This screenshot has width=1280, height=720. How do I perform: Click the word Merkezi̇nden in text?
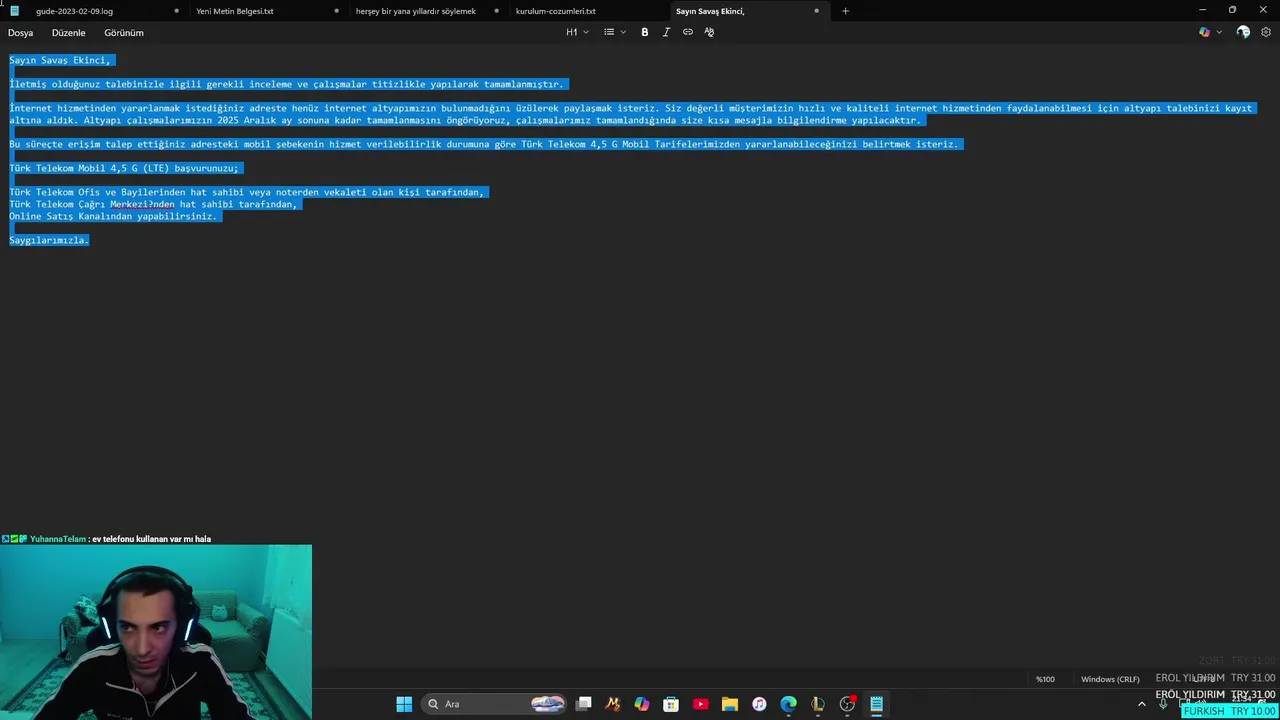pos(142,204)
